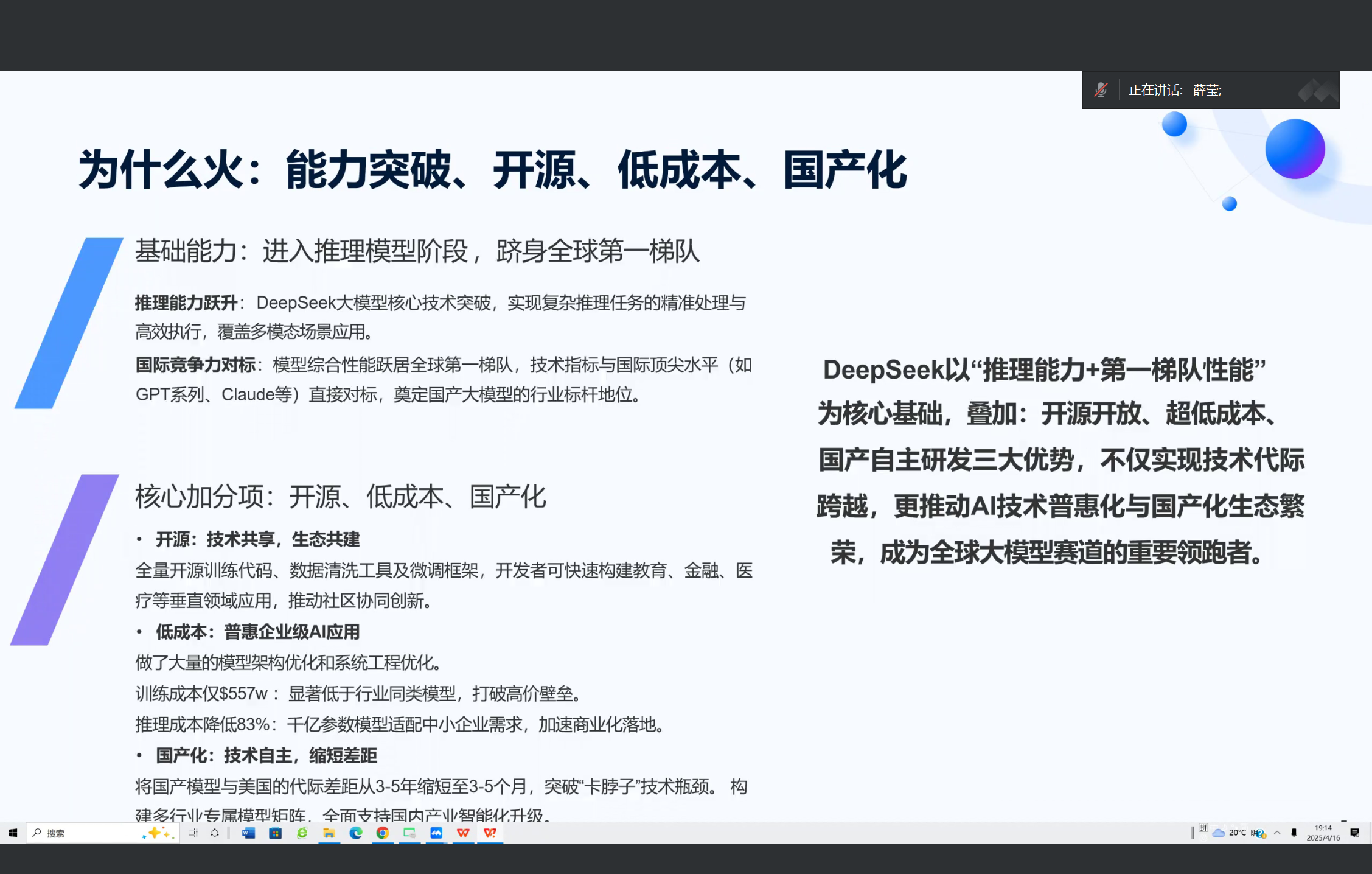Image resolution: width=1372 pixels, height=874 pixels.
Task: Open the green browser taskbar icon
Action: (x=302, y=833)
